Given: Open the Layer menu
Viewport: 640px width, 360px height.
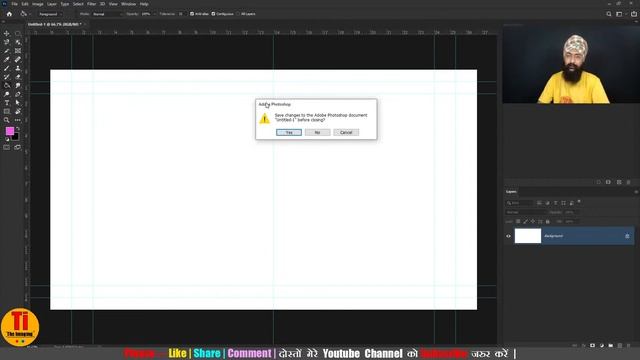Looking at the screenshot, I should (x=52, y=4).
